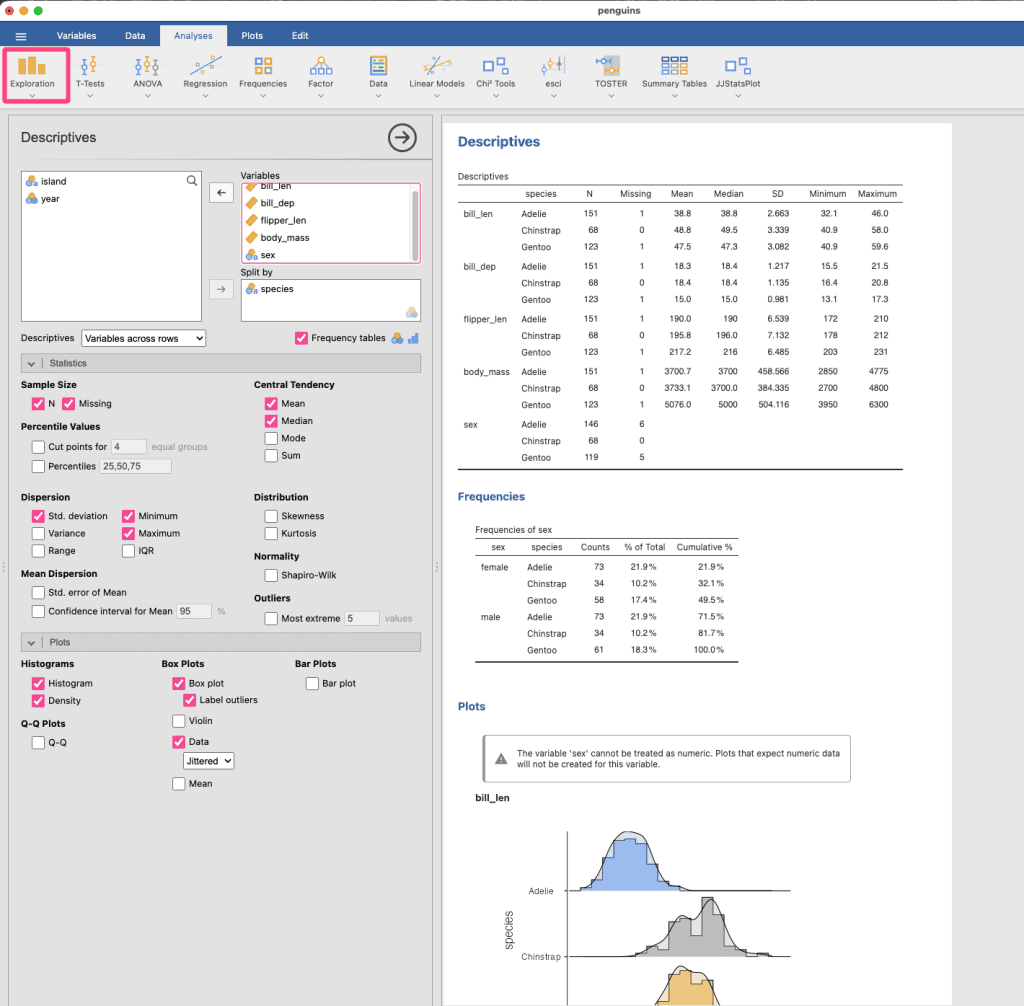Click bar chart icon beside Frequency tables
The image size is (1024, 1006).
pyautogui.click(x=413, y=338)
